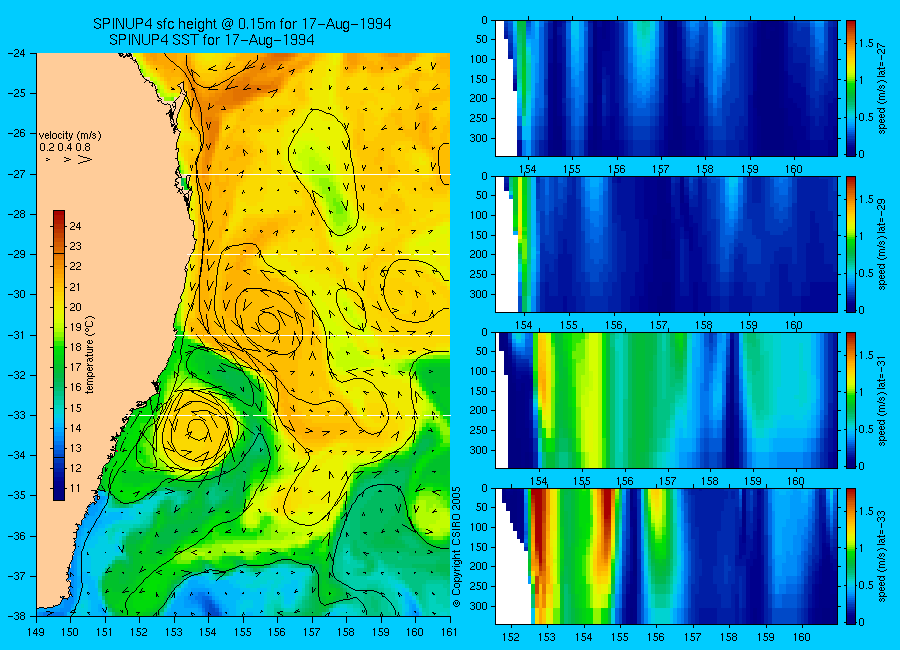Click the center of the eddy near latitude -30.7
This screenshot has width=900, height=650.
click(x=269, y=321)
